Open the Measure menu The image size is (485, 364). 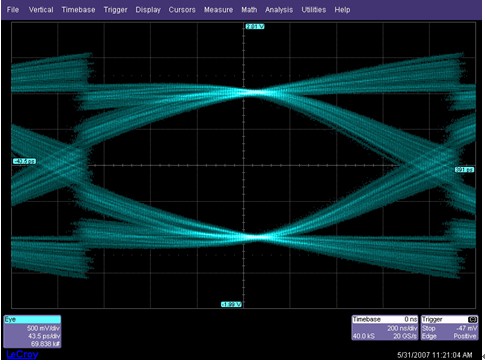[218, 10]
